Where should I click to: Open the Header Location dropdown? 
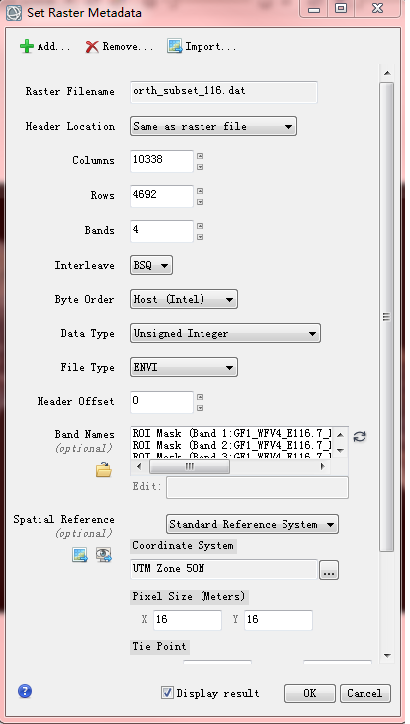(x=213, y=127)
